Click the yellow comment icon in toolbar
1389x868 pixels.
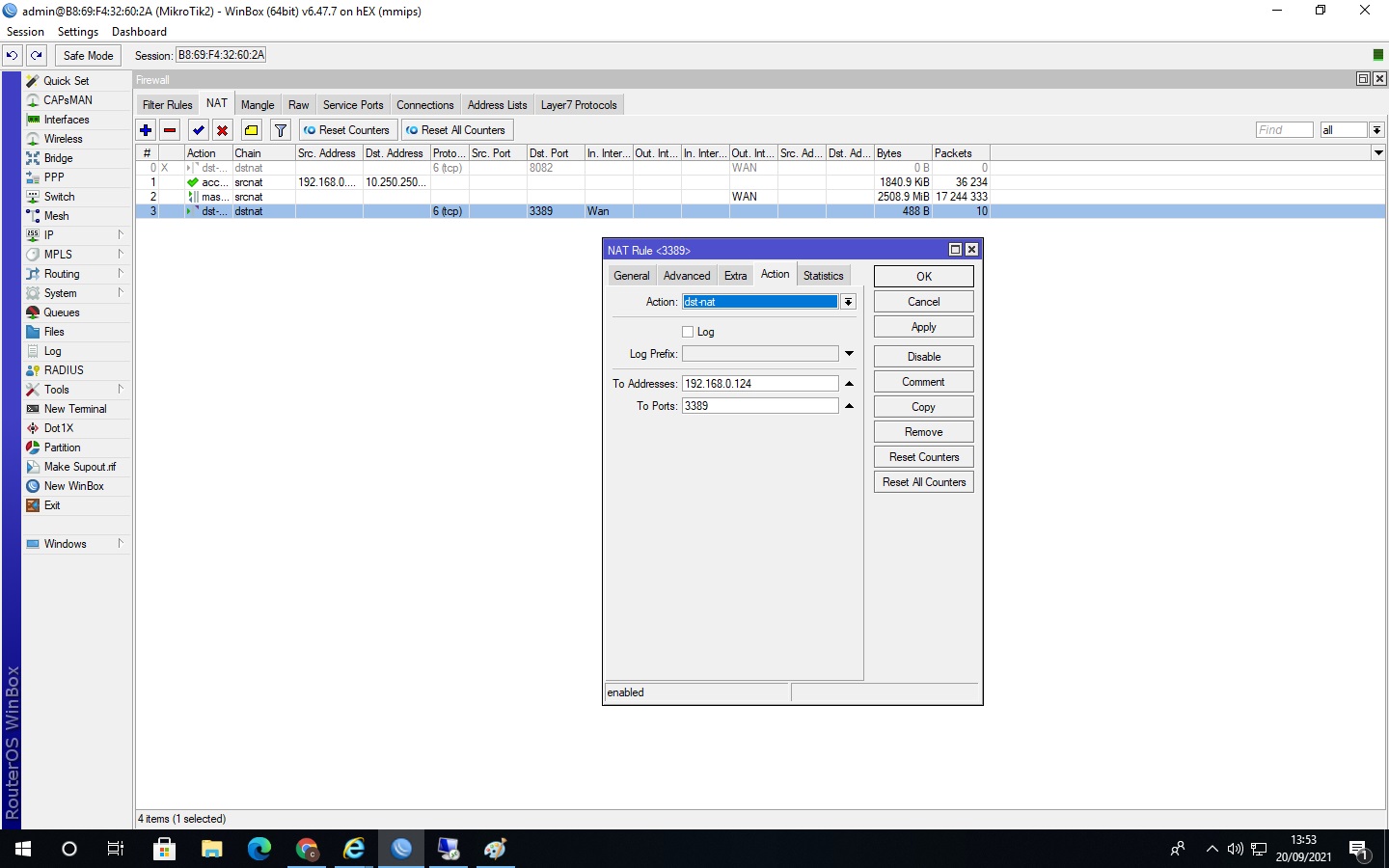click(252, 130)
